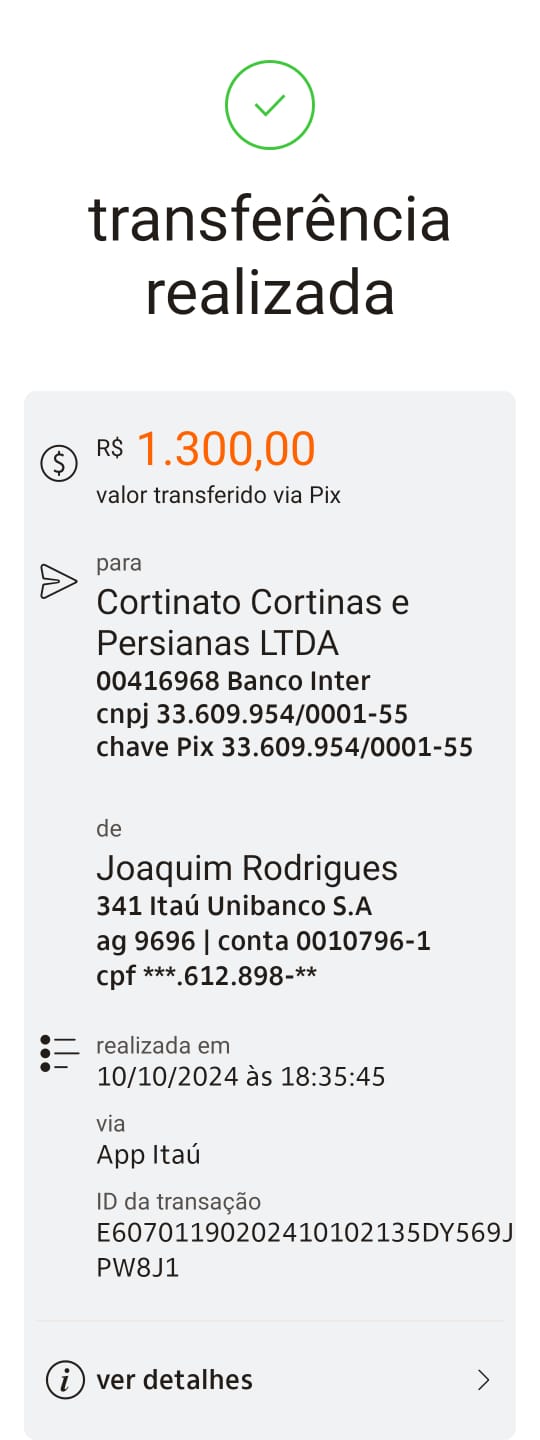The image size is (540, 1440).
Task: Click the transferência realizada heading
Action: pyautogui.click(x=270, y=257)
